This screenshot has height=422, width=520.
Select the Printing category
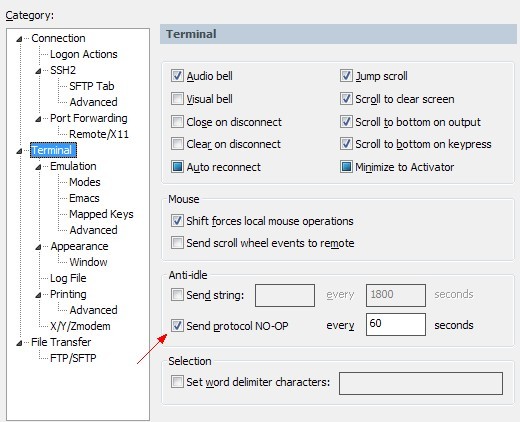click(68, 294)
